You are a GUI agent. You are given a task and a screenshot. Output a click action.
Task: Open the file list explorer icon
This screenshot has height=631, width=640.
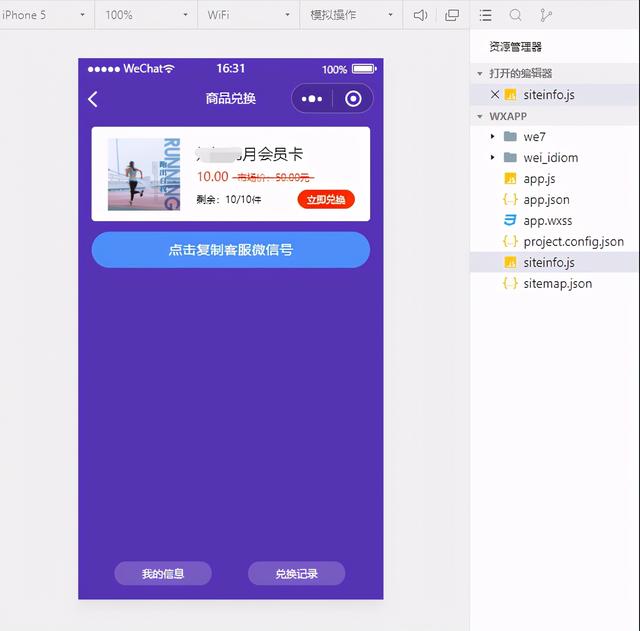tap(485, 16)
